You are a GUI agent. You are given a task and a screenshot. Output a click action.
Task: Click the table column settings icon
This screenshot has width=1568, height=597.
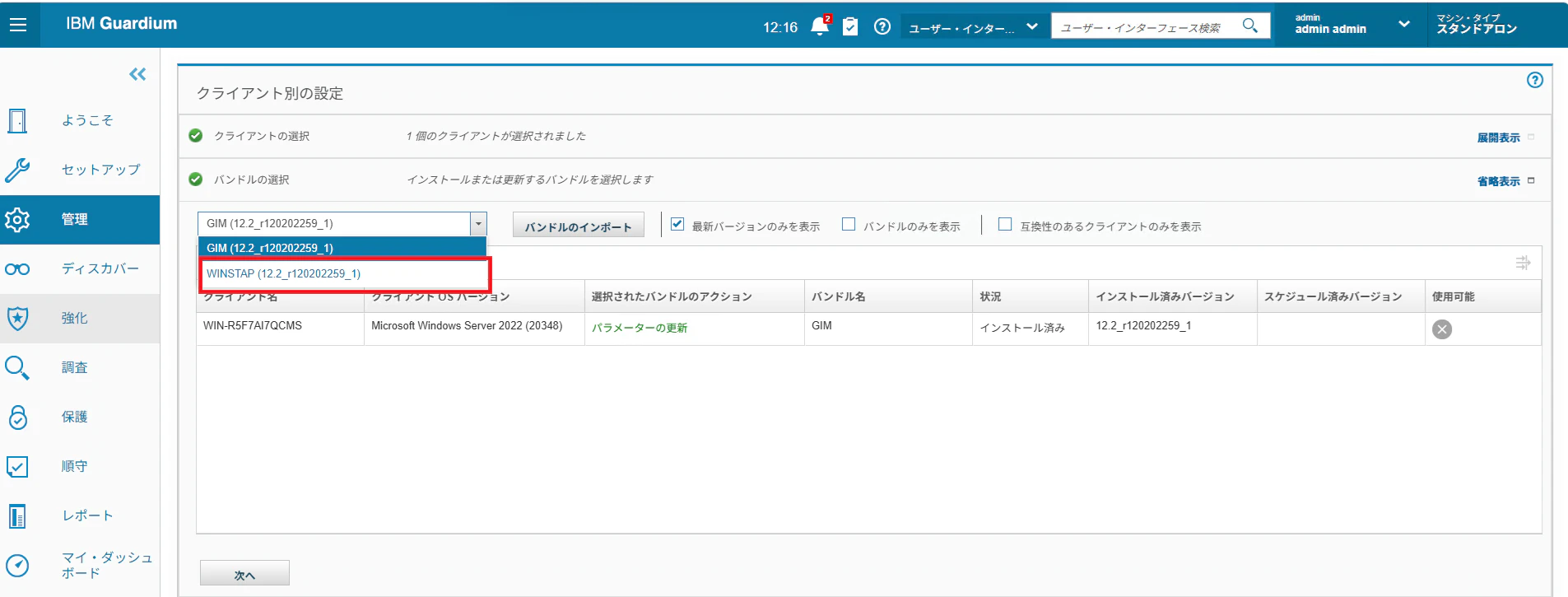(1524, 263)
